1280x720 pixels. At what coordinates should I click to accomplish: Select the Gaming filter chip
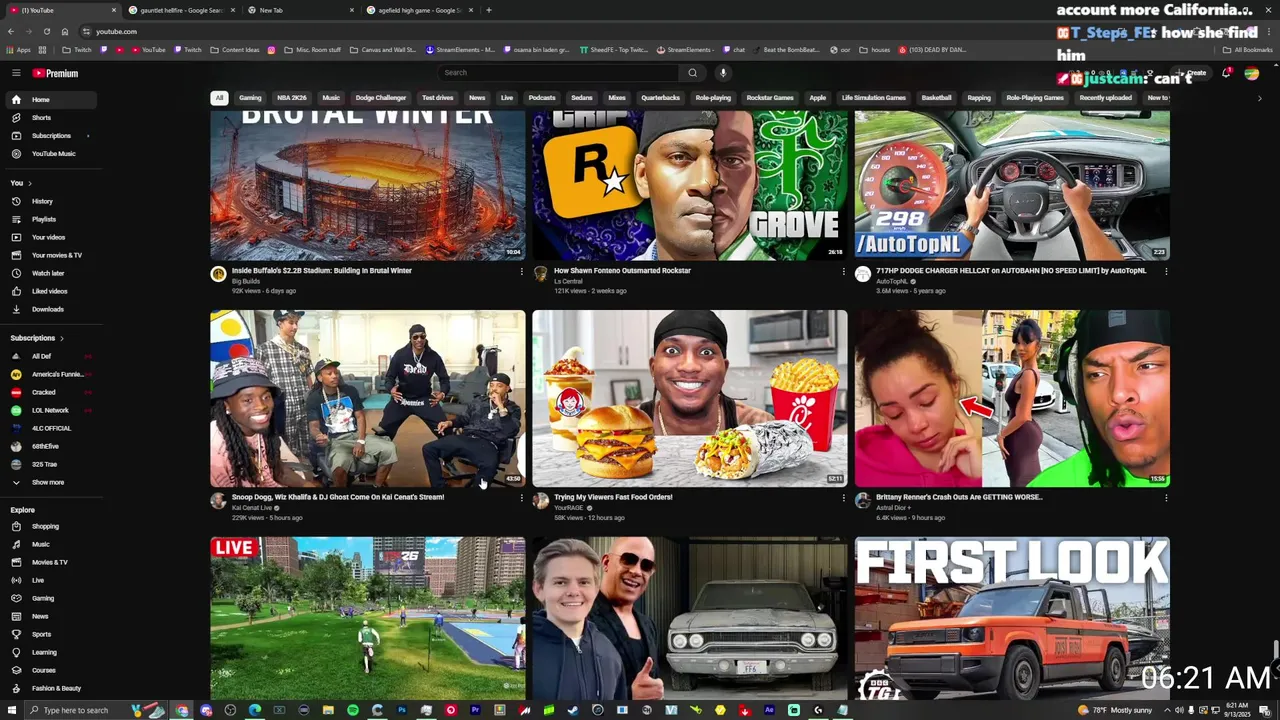(x=250, y=98)
